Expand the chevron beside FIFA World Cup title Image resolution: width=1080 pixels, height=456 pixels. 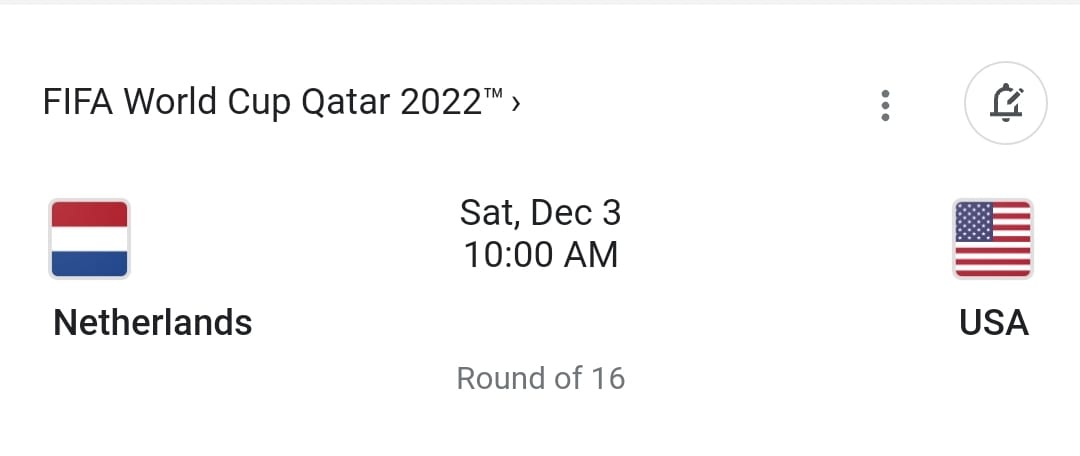[x=515, y=102]
